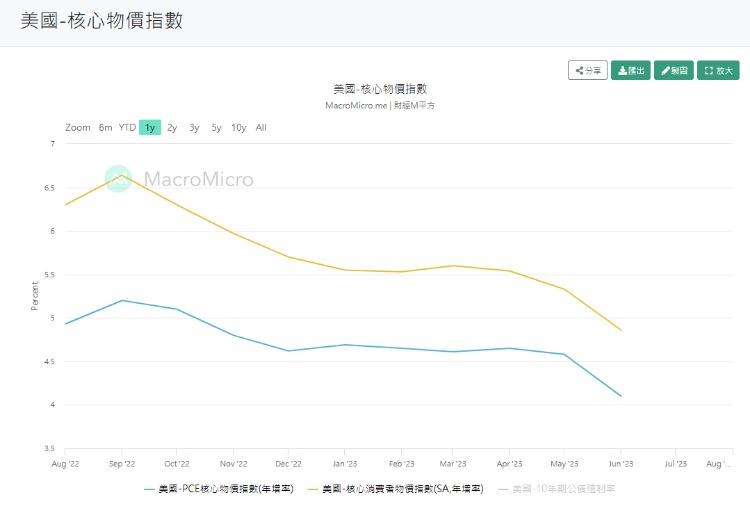Viewport: 750px width, 520px height.
Task: Show All data zoom range
Action: click(x=261, y=127)
